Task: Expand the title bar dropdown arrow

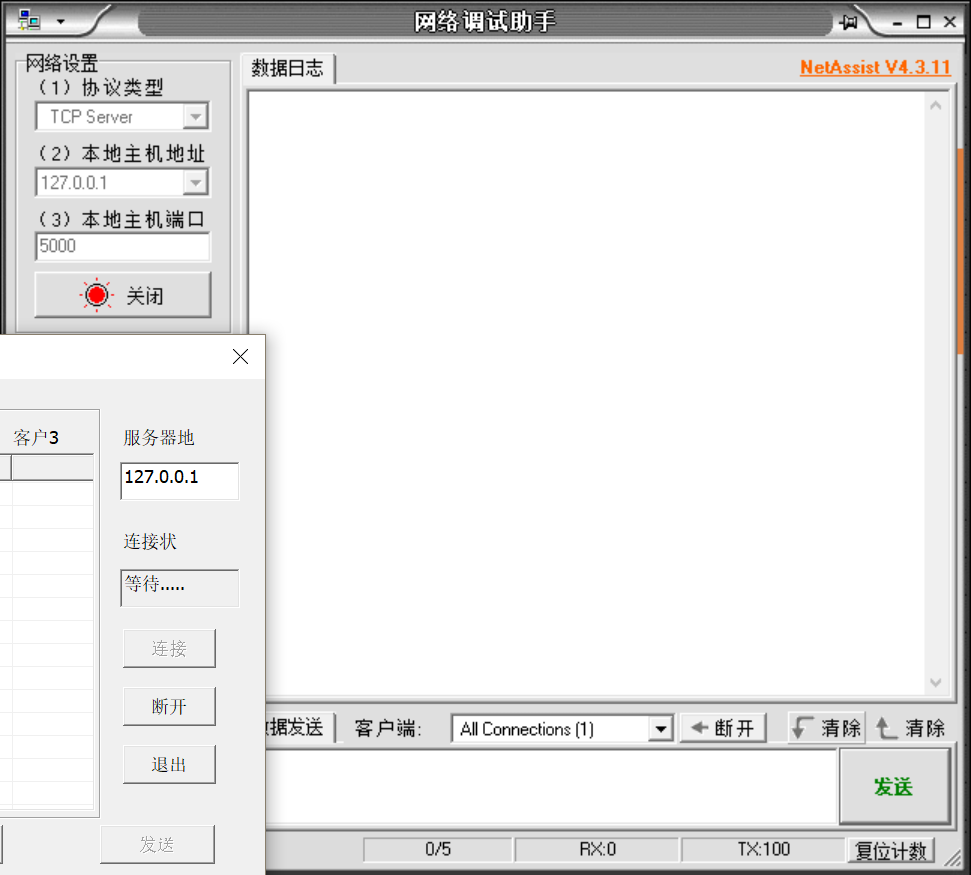Action: 61,22
